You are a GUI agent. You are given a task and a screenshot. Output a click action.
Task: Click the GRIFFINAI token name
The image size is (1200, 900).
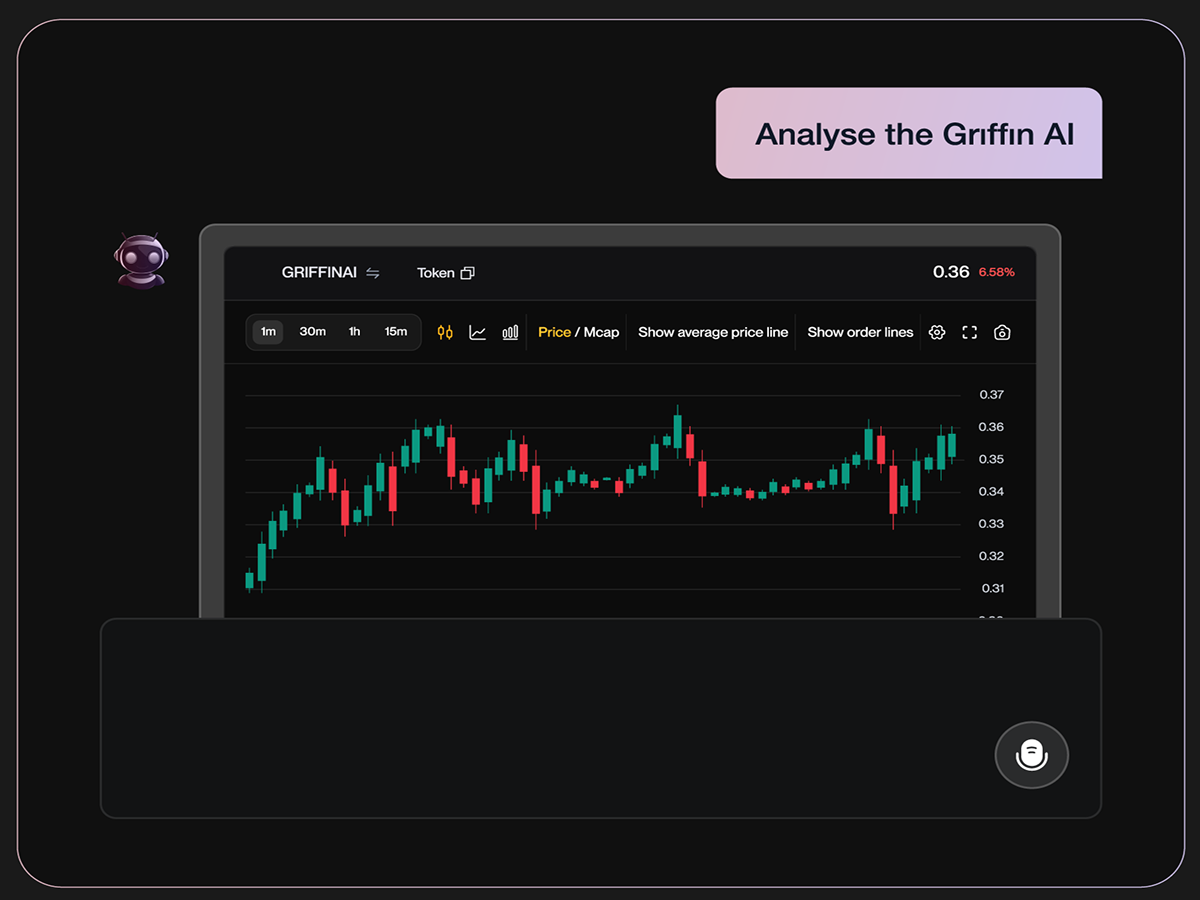pos(319,272)
